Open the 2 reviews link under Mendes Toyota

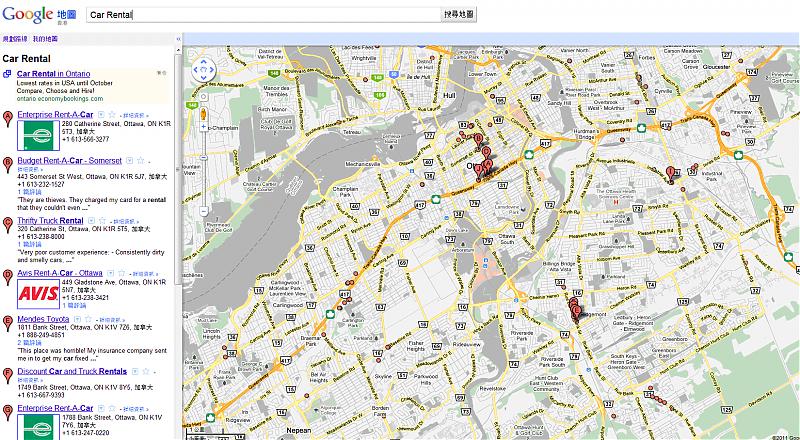click(x=29, y=343)
